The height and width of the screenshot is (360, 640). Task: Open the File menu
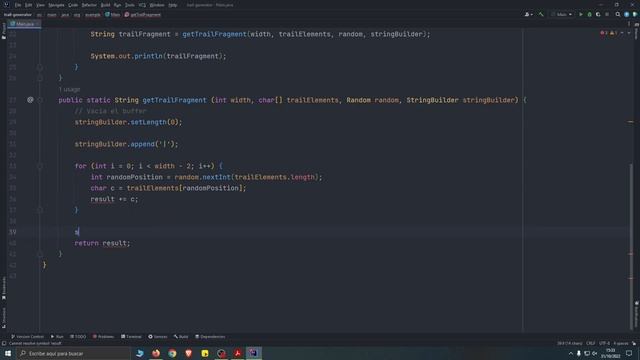click(18, 5)
